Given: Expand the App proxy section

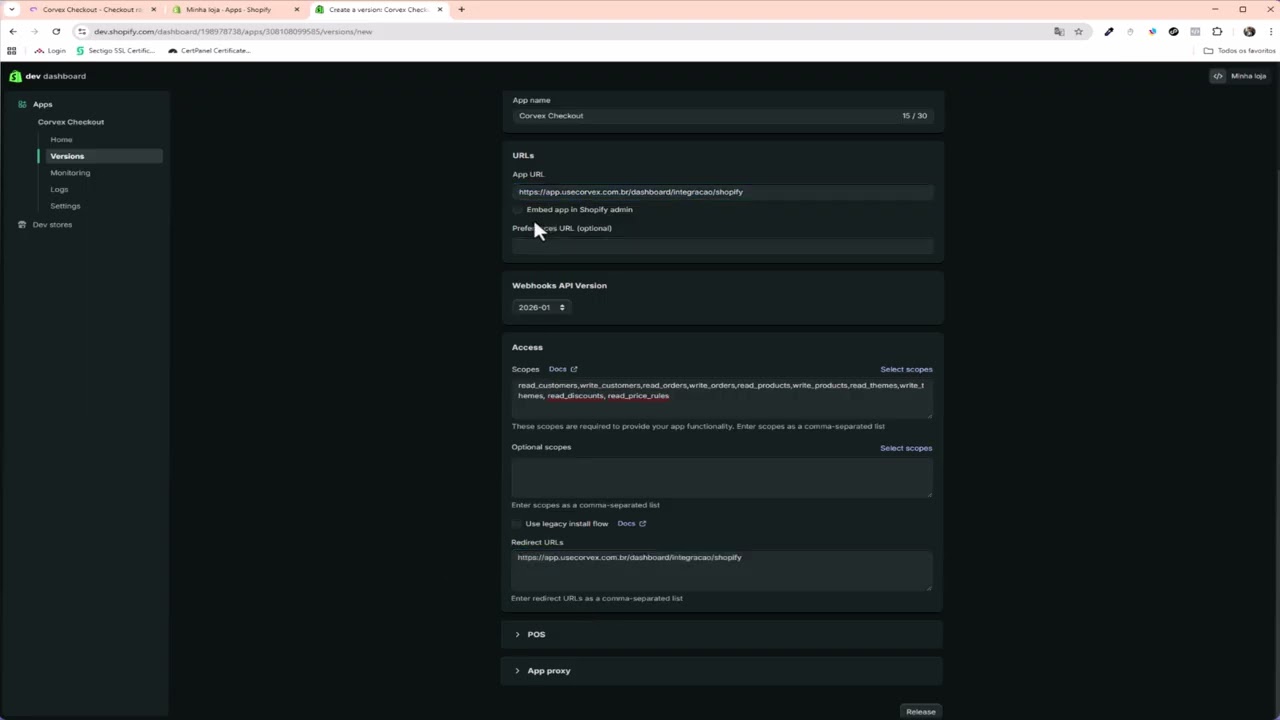Looking at the screenshot, I should [722, 670].
